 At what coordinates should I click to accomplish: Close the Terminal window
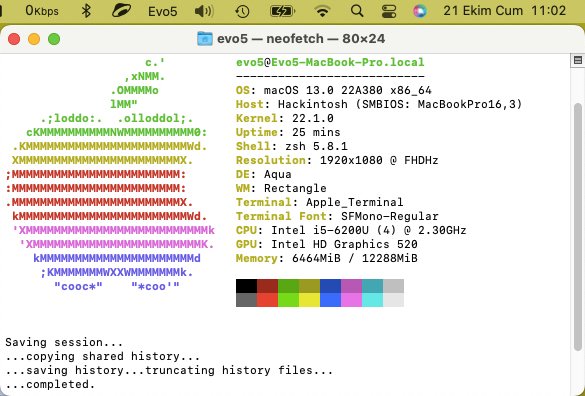tap(14, 39)
